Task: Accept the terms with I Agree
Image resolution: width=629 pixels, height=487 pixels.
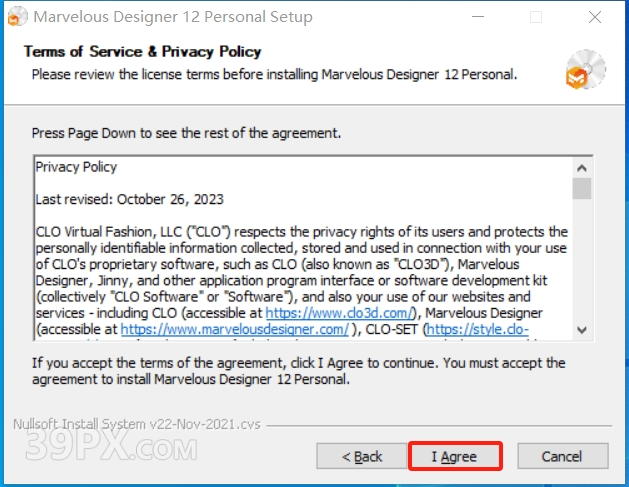Action: [x=455, y=456]
